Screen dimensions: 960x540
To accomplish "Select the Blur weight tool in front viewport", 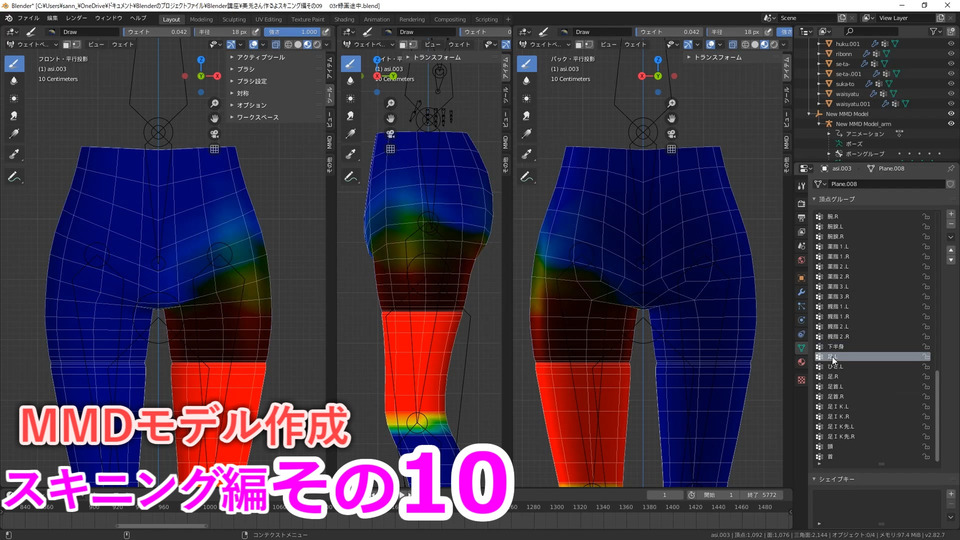I will click(x=14, y=81).
